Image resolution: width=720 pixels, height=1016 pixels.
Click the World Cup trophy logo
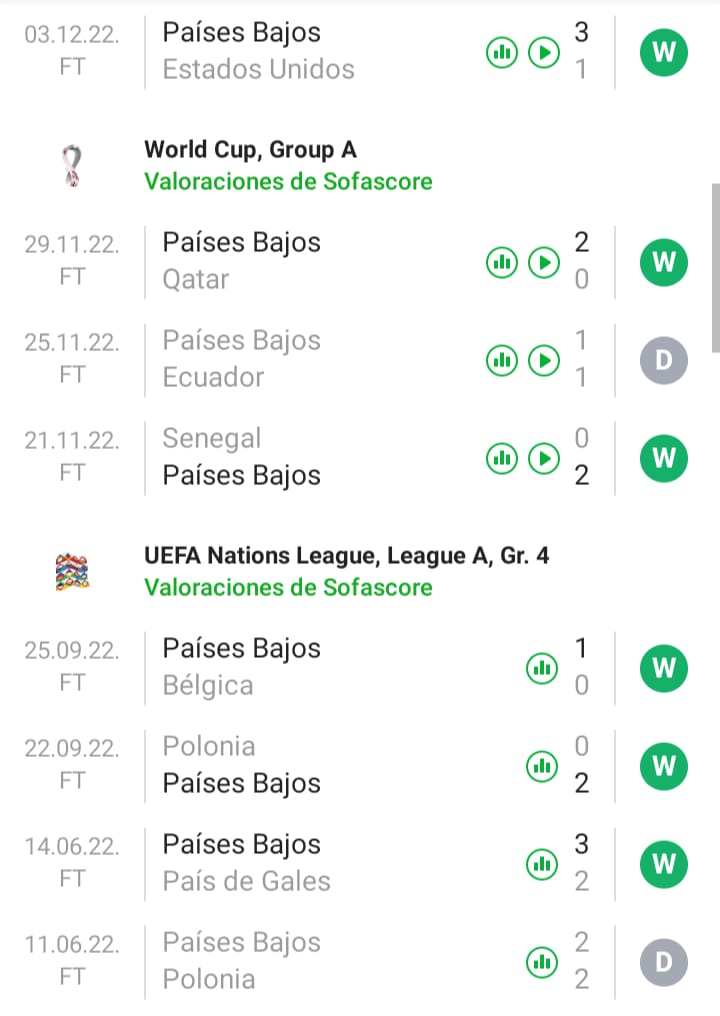click(x=72, y=166)
